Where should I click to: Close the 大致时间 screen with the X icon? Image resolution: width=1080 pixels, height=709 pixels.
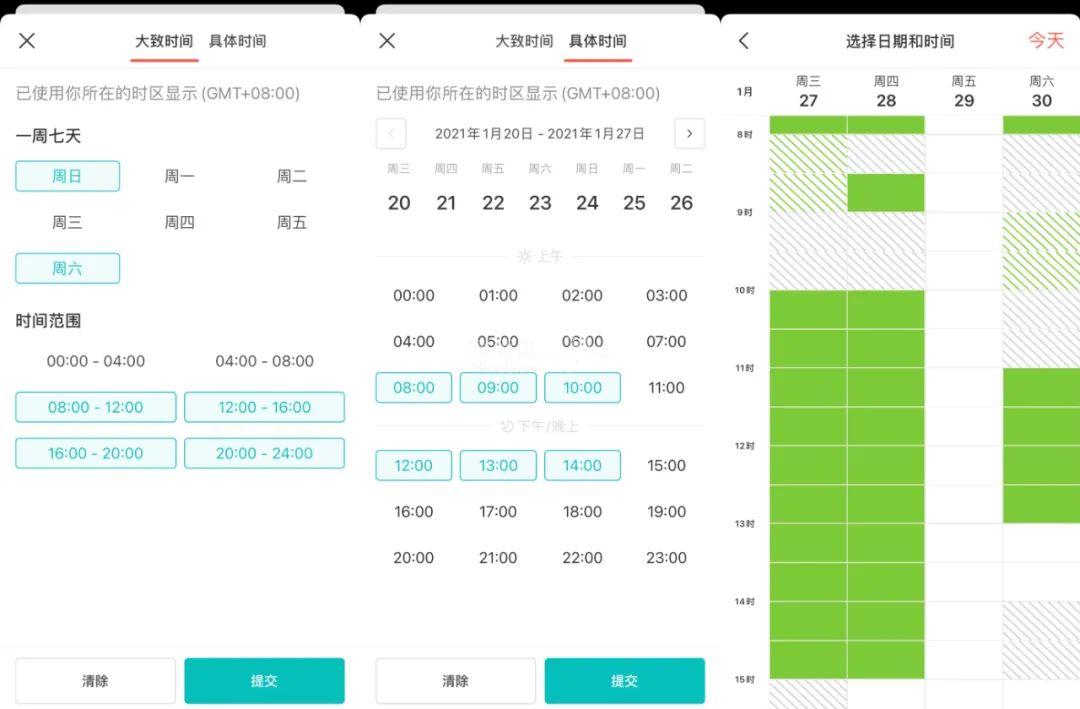click(27, 41)
